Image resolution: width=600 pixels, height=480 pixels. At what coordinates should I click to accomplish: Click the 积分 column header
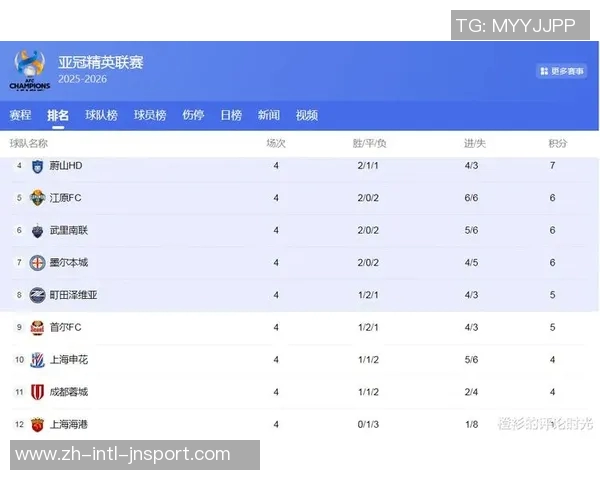558,144
